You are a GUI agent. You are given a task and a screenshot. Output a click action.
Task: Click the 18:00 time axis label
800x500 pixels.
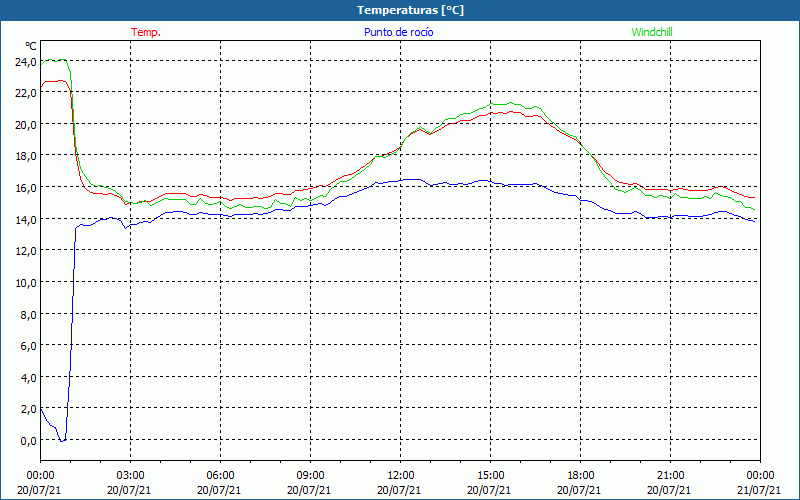(x=581, y=476)
